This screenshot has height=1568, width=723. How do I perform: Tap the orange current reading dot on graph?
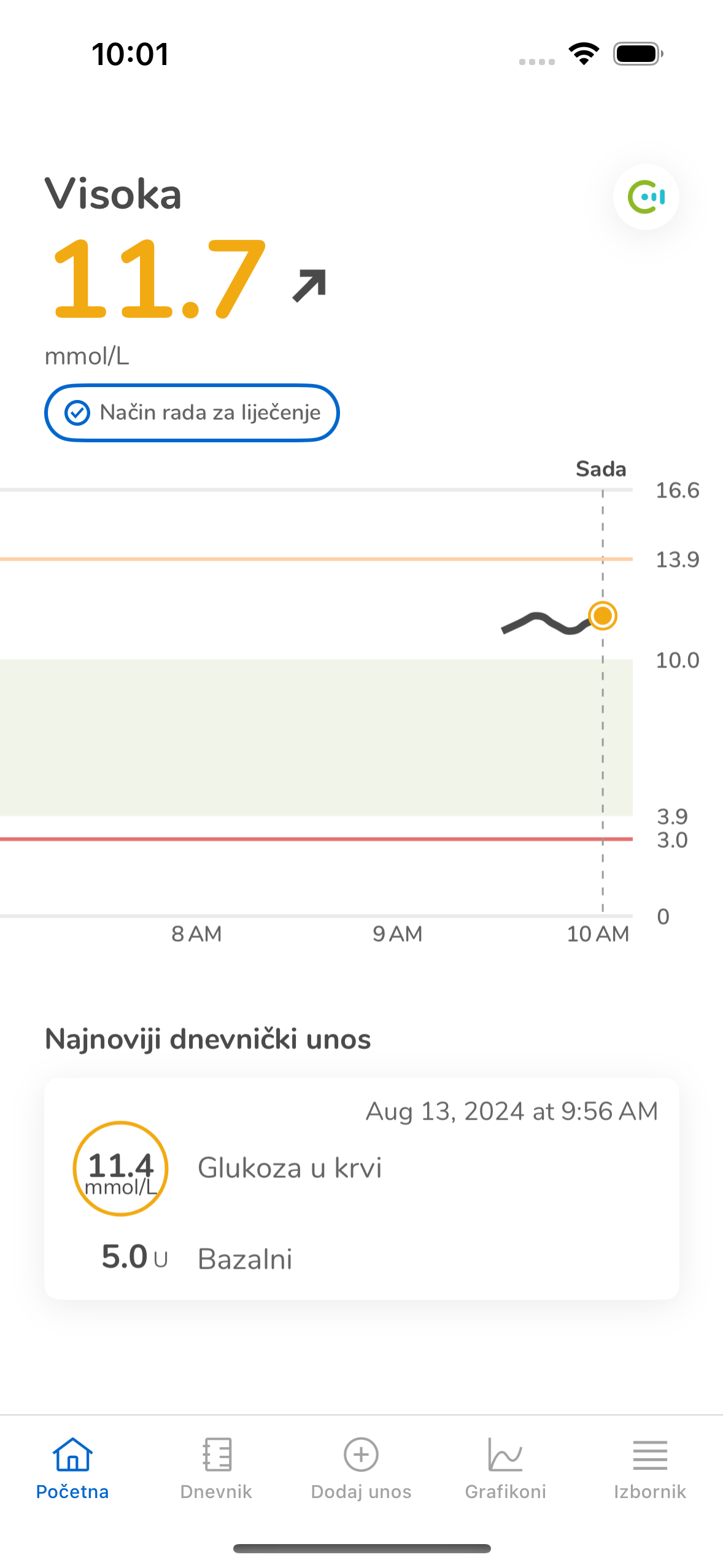[602, 615]
